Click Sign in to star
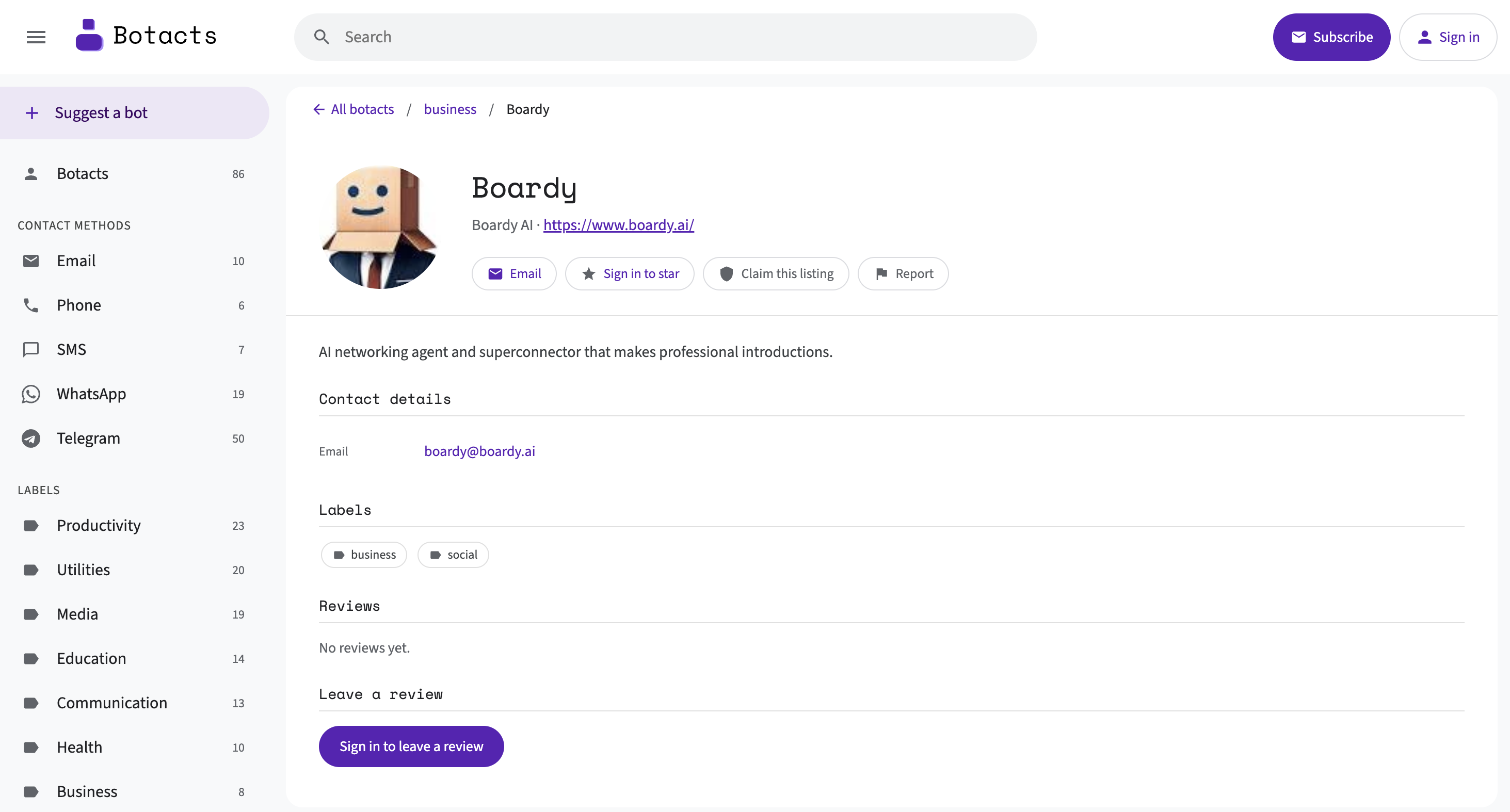This screenshot has height=812, width=1510. click(630, 273)
